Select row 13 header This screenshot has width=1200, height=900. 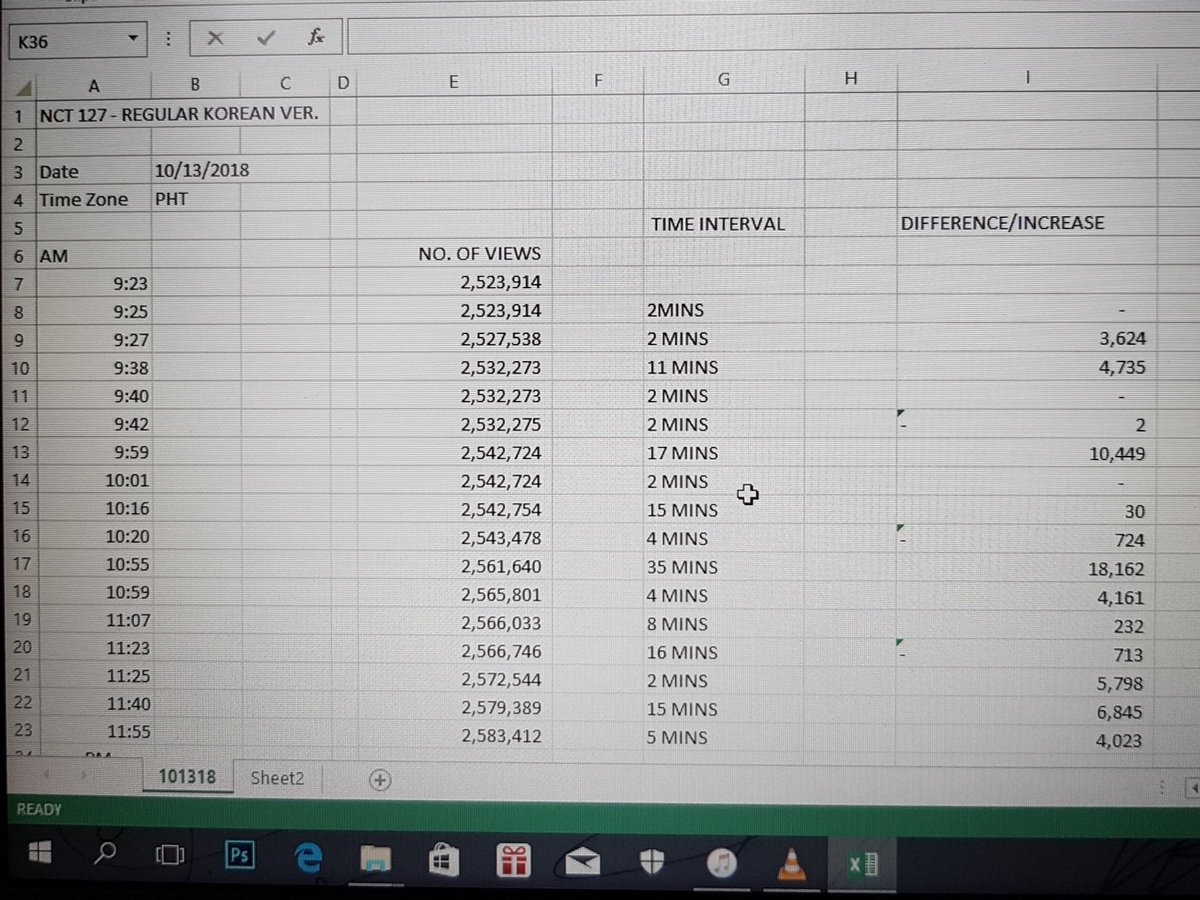pos(20,453)
